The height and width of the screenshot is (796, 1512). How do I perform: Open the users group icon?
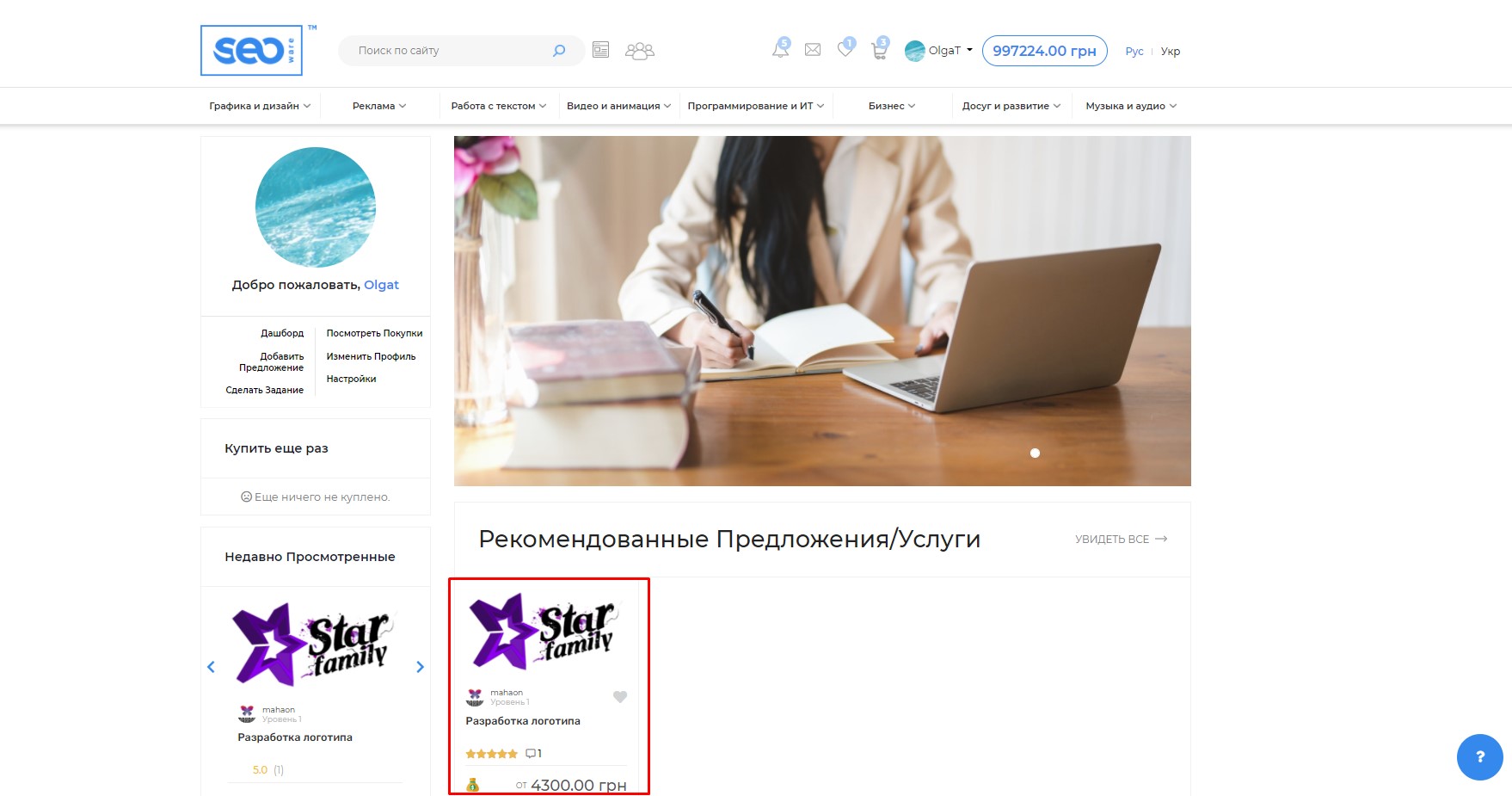coord(639,51)
